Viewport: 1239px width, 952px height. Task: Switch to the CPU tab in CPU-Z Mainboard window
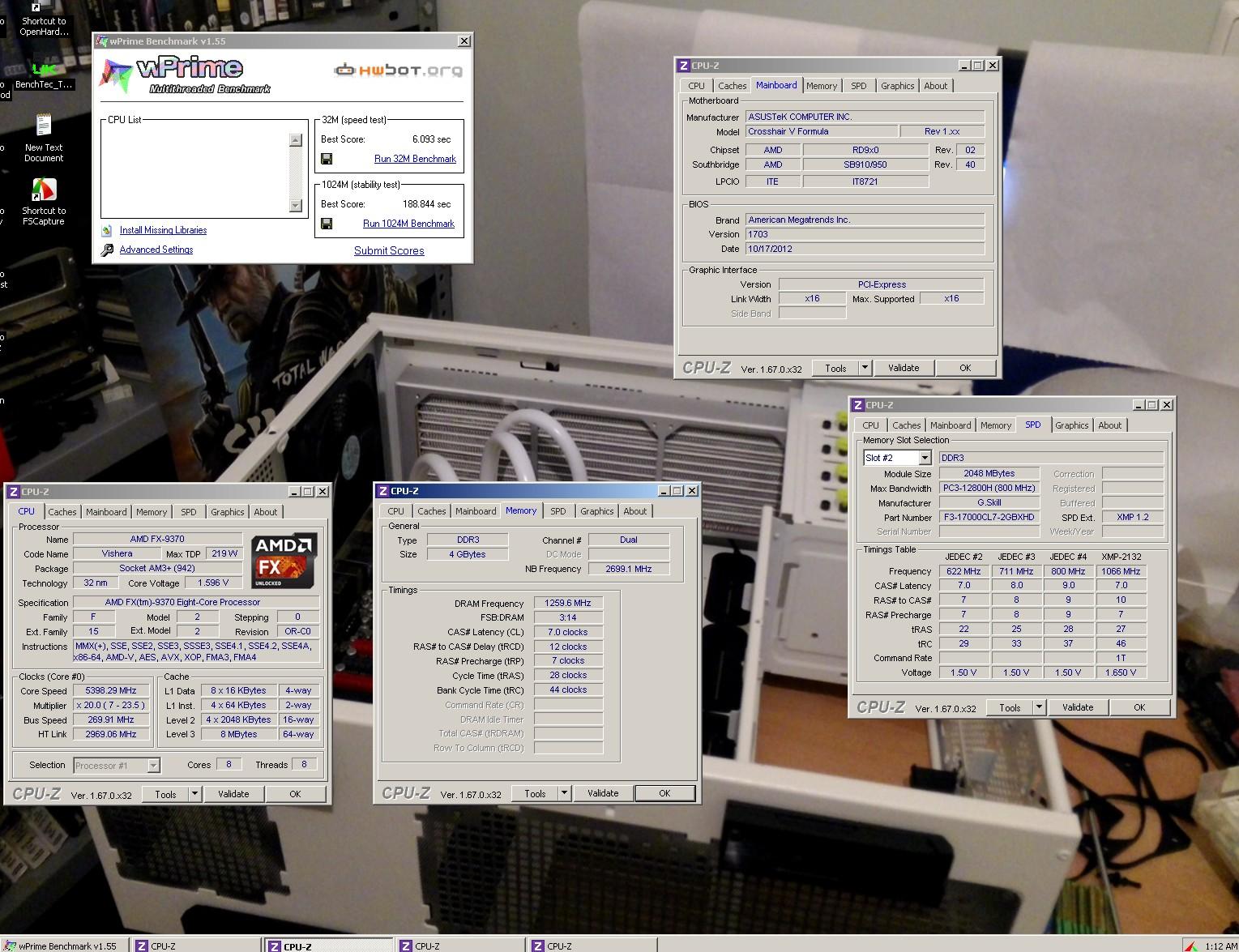coord(696,86)
